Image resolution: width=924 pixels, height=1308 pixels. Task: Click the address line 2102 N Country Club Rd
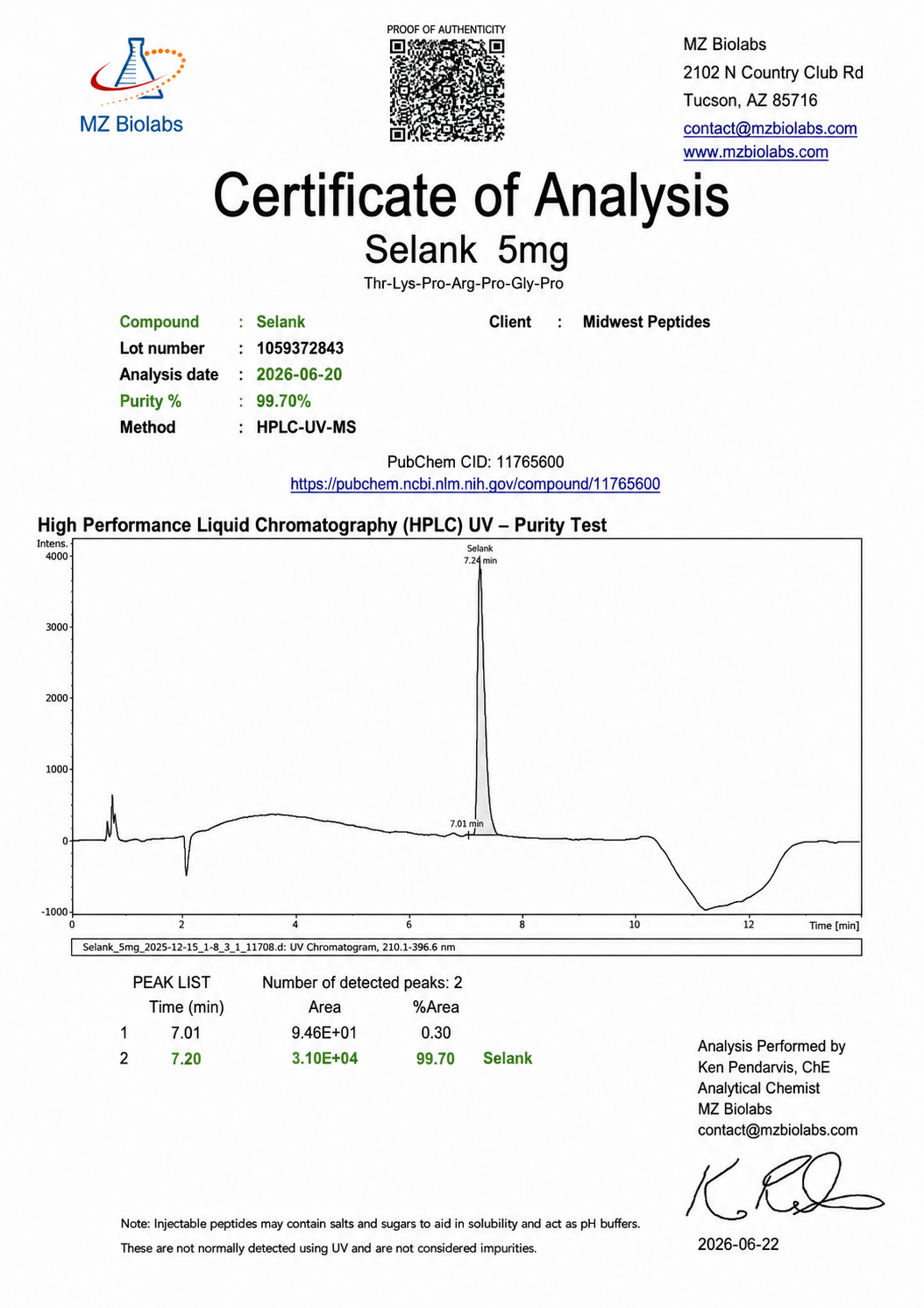tap(773, 73)
